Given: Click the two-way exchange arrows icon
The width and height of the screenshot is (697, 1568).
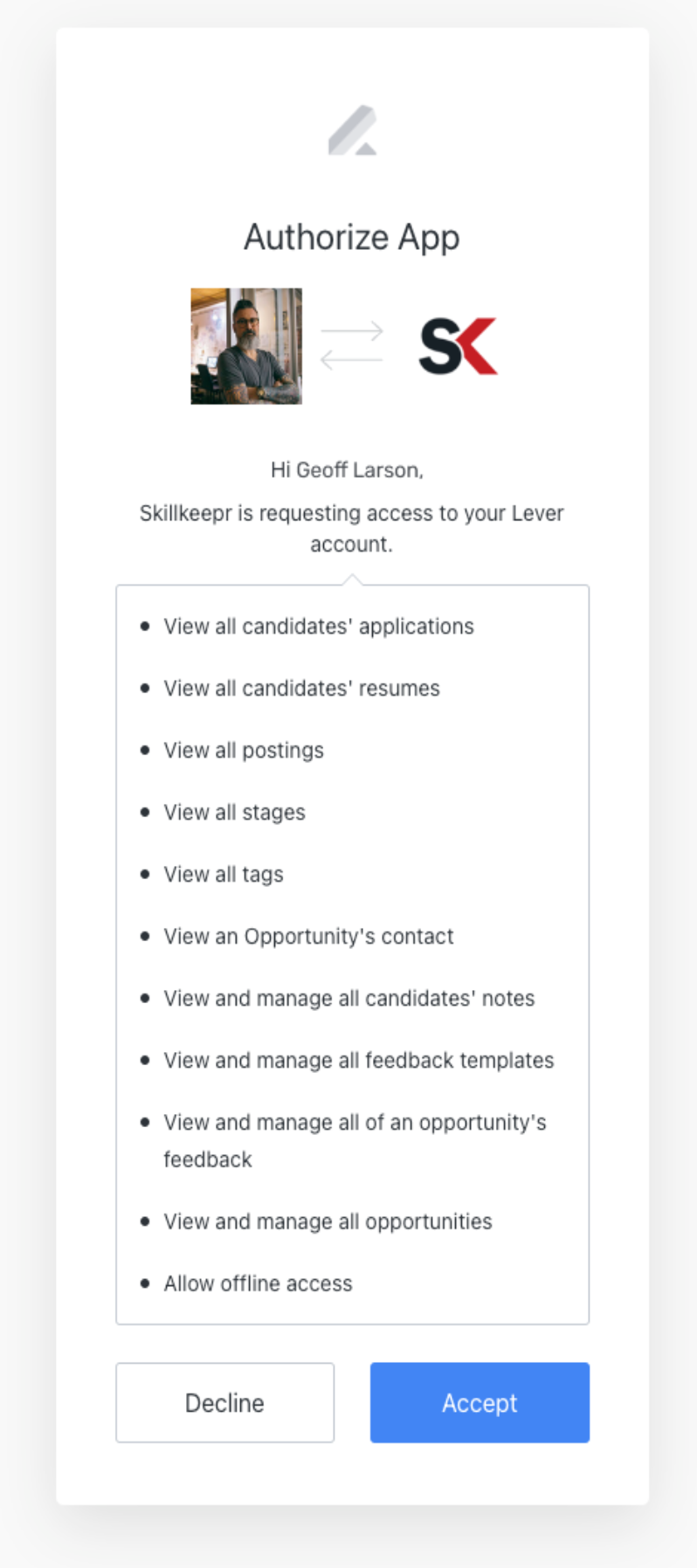Looking at the screenshot, I should tap(351, 346).
